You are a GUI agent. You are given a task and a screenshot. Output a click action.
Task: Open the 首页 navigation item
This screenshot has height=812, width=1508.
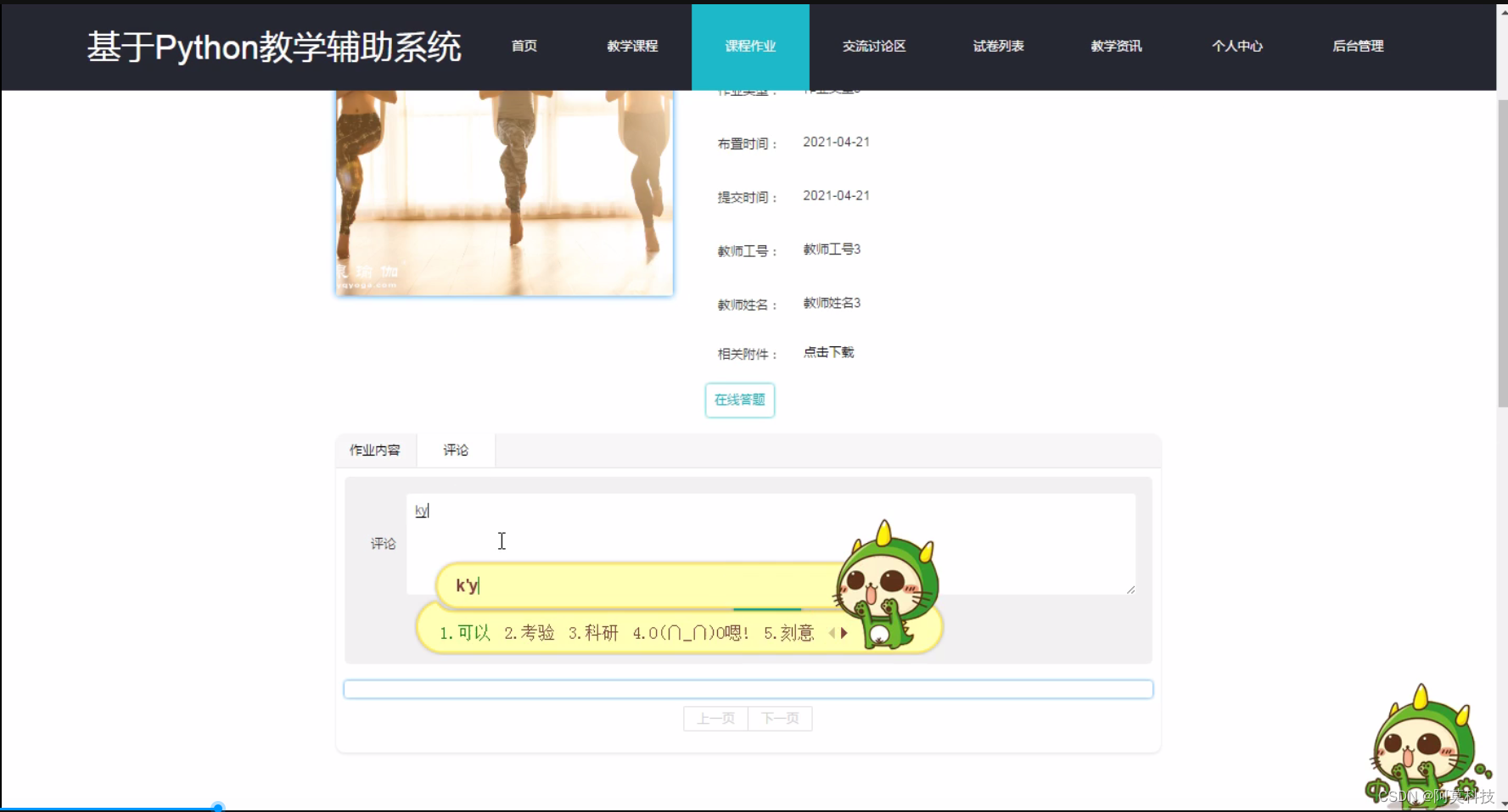(x=524, y=47)
